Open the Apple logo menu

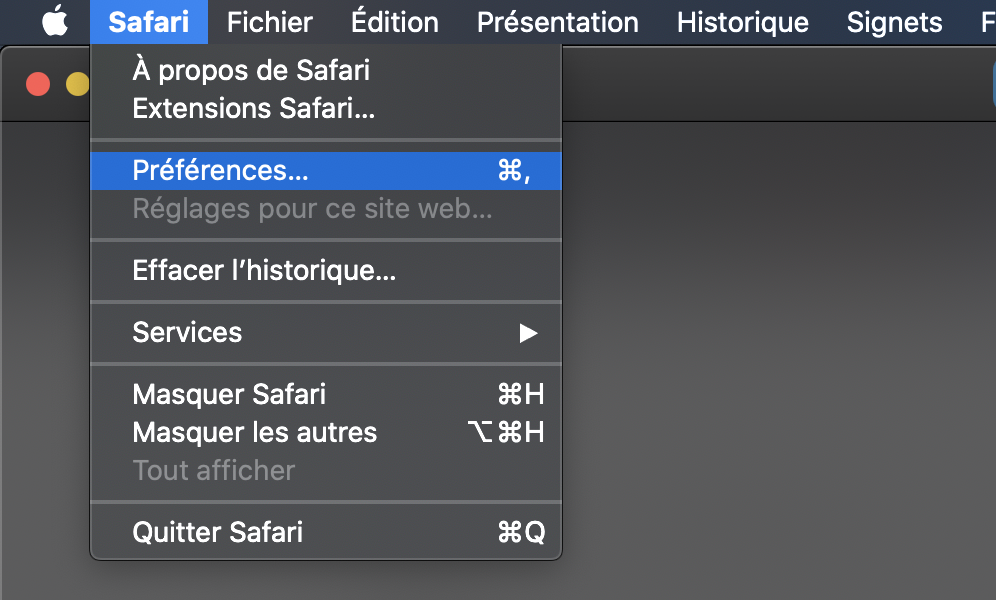point(55,22)
